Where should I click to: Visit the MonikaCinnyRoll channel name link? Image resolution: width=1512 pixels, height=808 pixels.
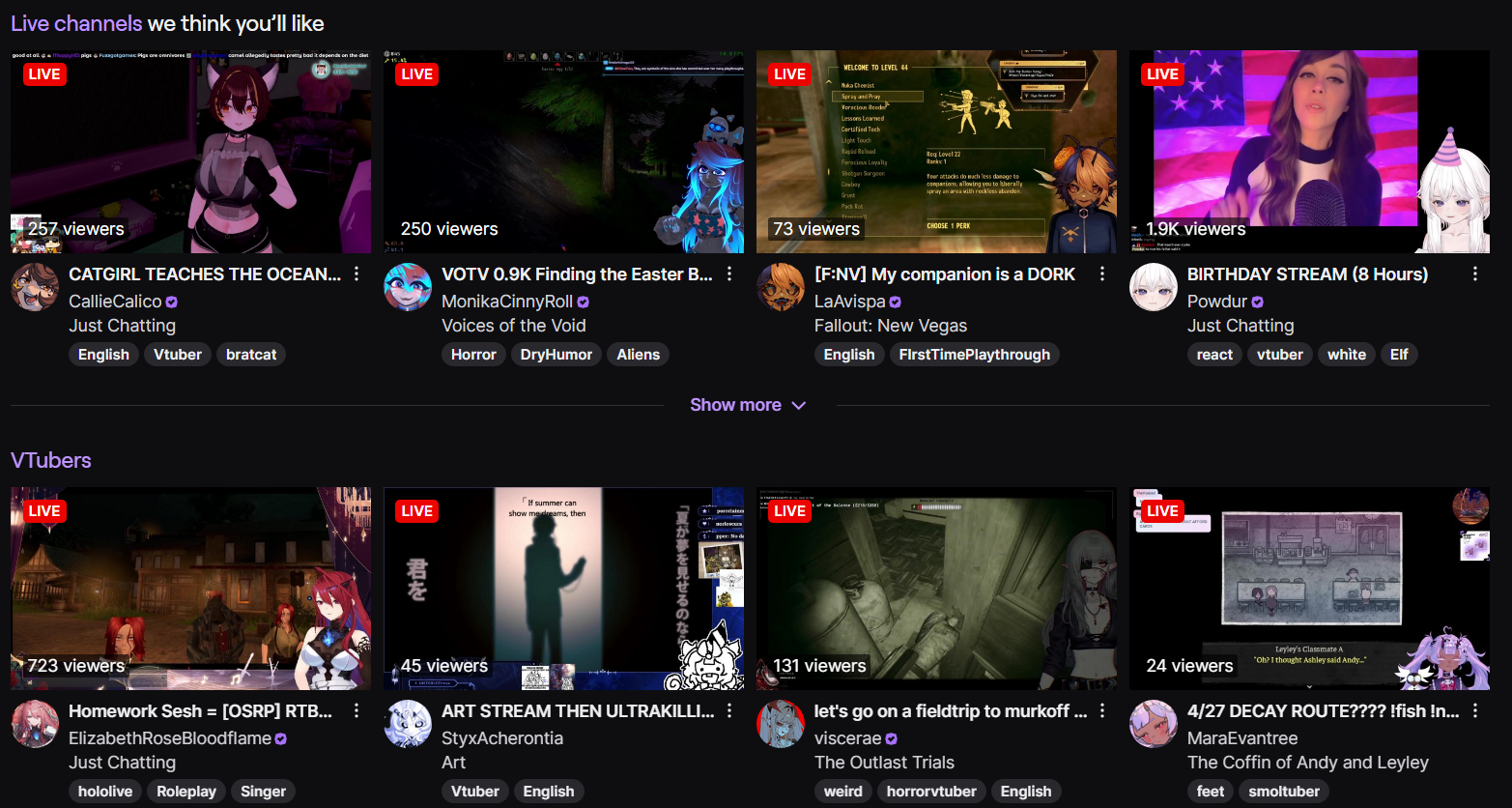(507, 302)
